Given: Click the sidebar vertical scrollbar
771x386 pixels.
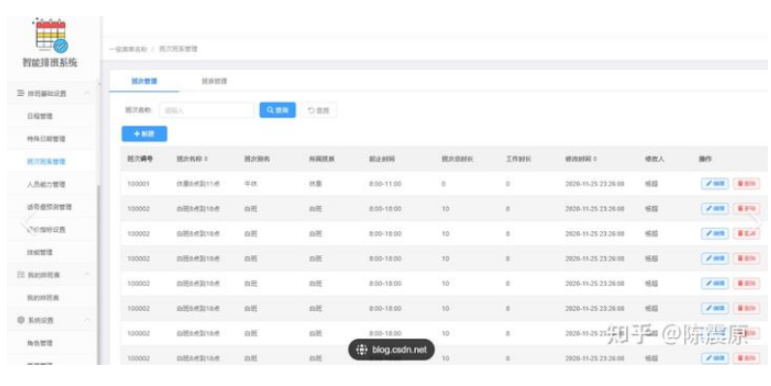Looking at the screenshot, I should click(98, 275).
